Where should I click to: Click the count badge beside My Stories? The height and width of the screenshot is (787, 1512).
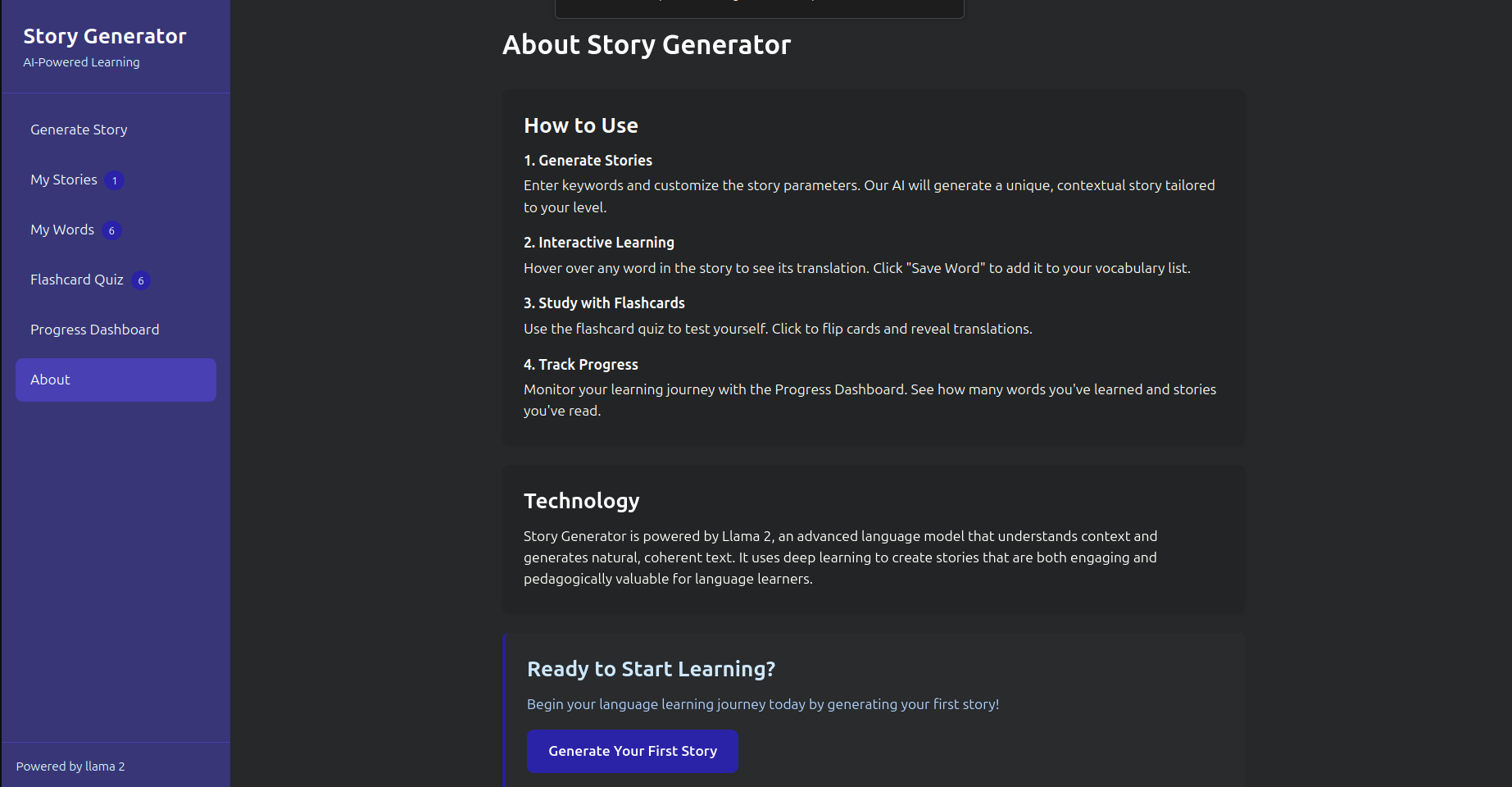tap(115, 180)
